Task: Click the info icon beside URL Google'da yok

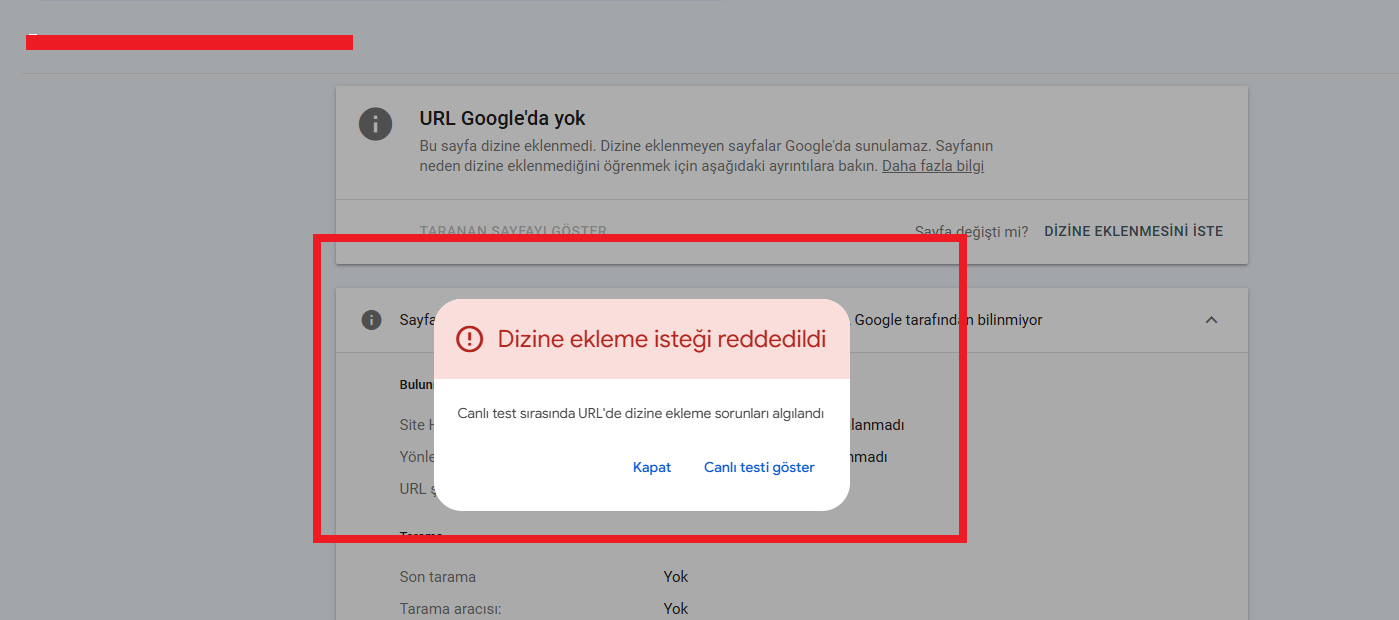Action: pos(375,124)
